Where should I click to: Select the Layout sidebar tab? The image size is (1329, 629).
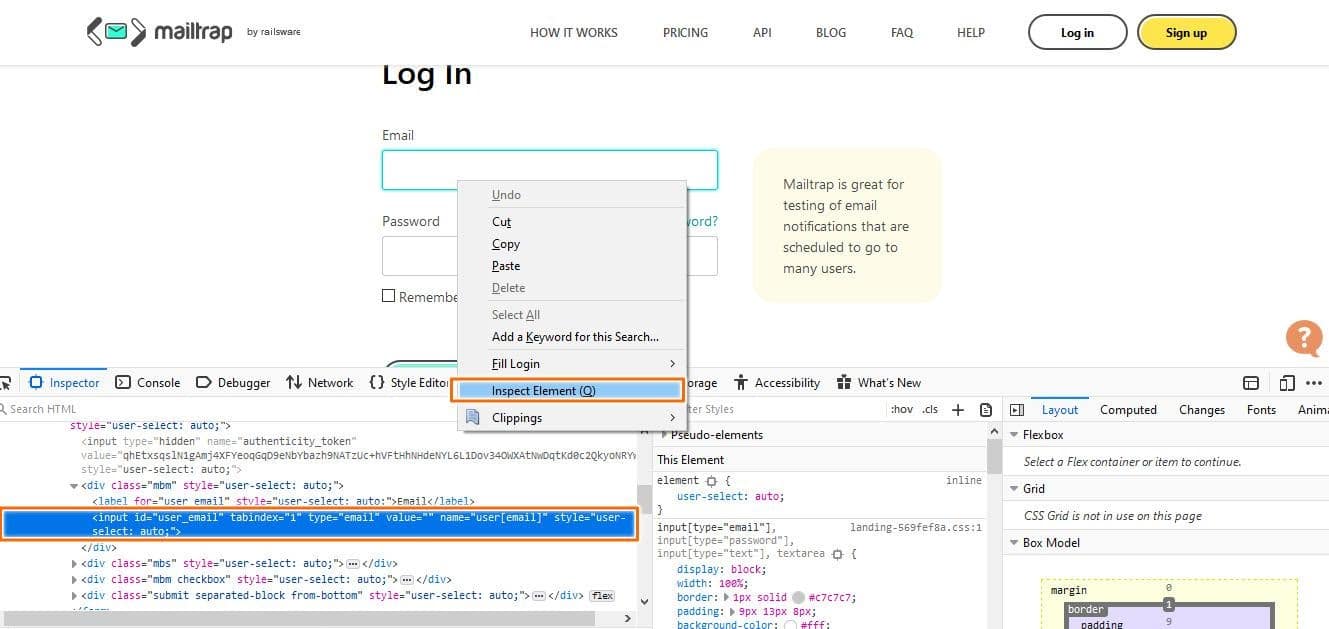point(1060,409)
